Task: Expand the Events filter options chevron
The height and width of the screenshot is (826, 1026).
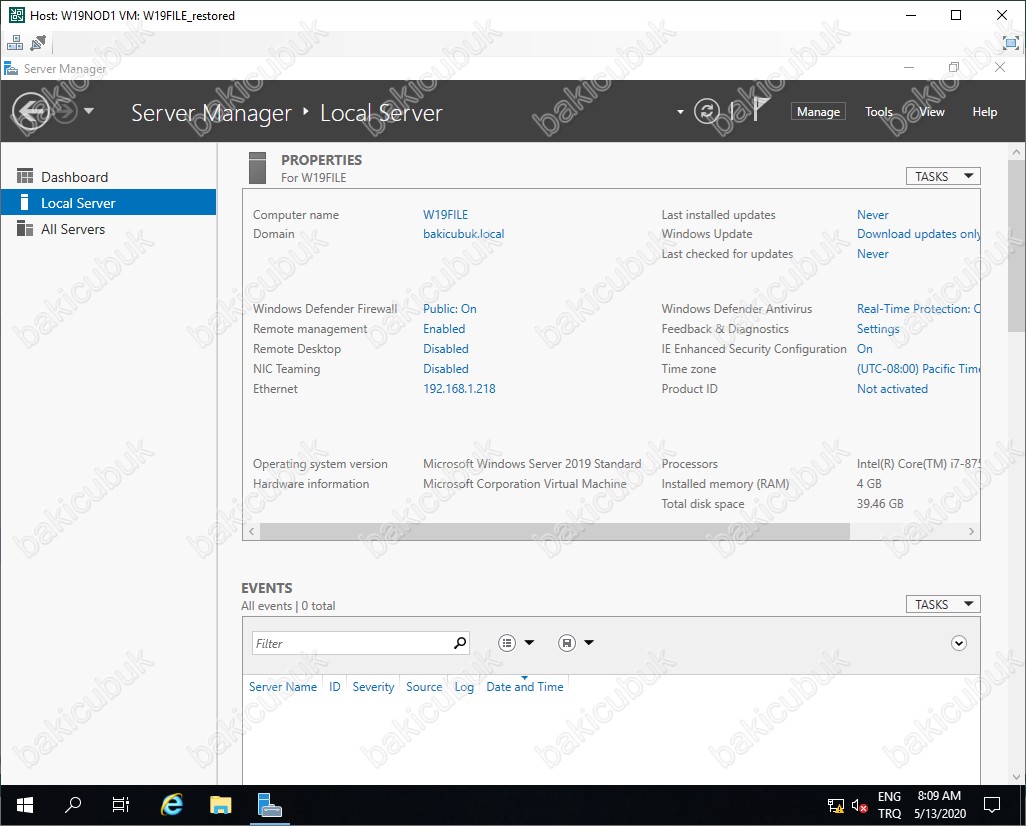Action: [x=959, y=643]
